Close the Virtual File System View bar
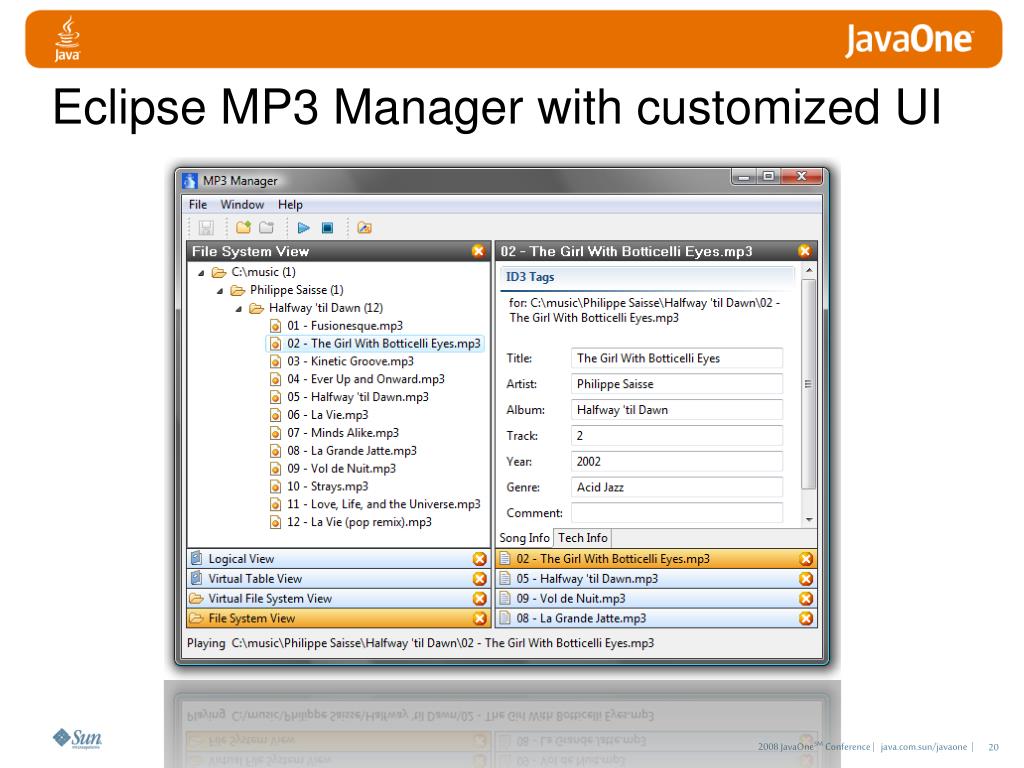This screenshot has width=1024, height=768. pyautogui.click(x=479, y=598)
